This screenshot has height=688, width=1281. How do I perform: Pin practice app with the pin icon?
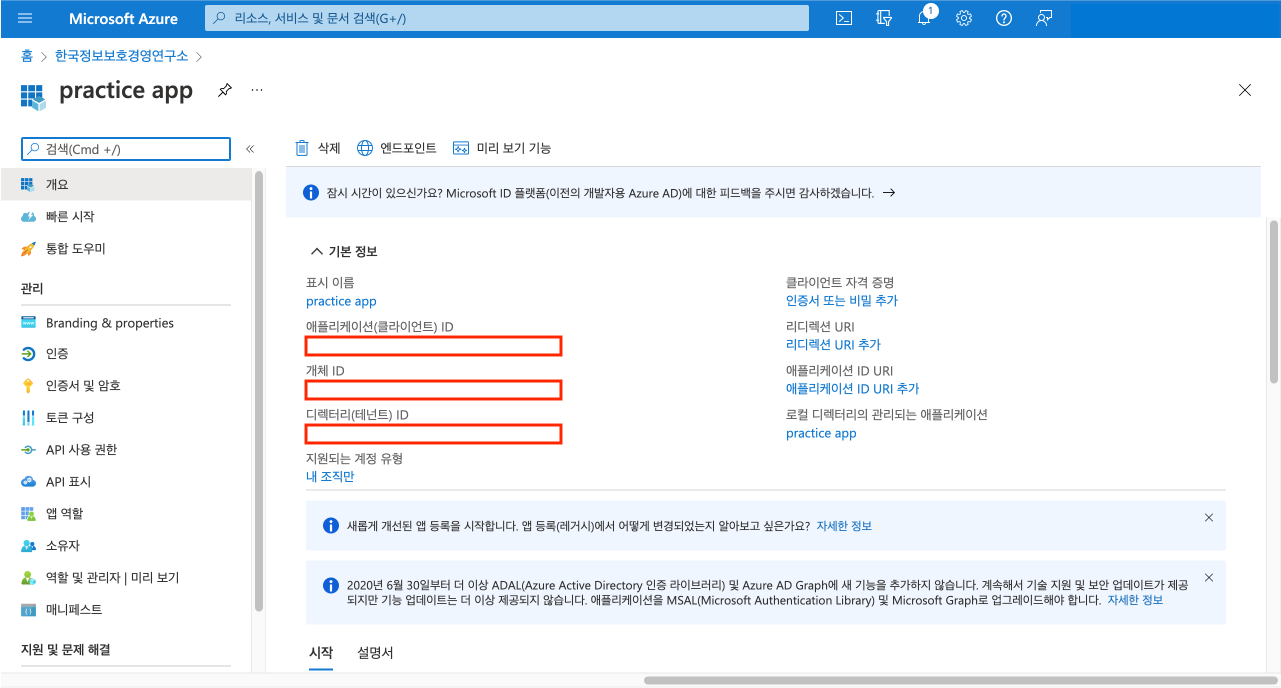click(225, 90)
